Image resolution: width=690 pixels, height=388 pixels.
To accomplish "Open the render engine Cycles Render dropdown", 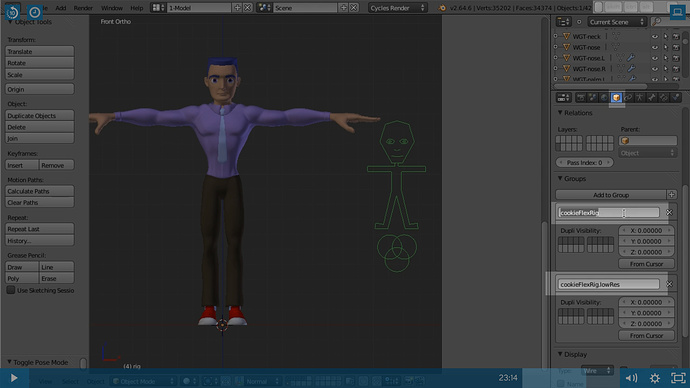I will click(397, 7).
